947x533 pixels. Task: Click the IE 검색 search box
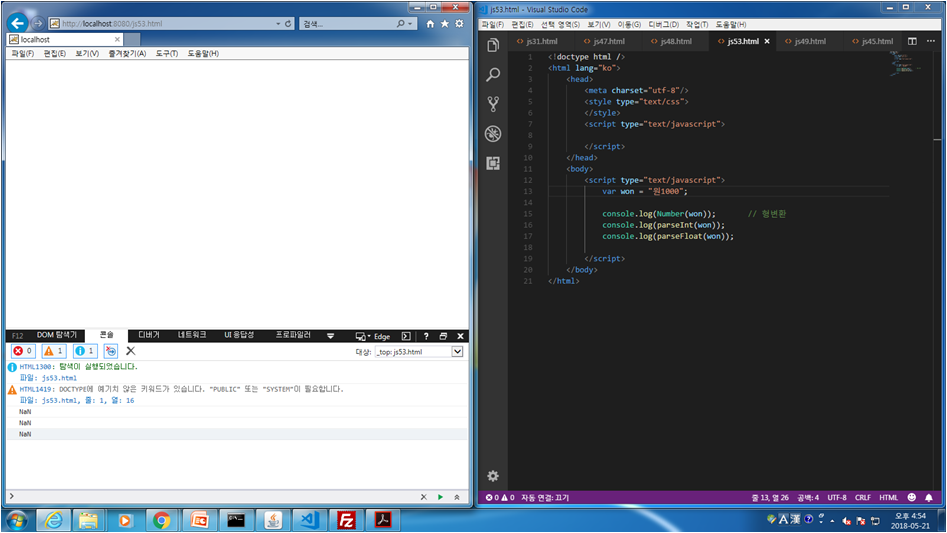pos(347,24)
